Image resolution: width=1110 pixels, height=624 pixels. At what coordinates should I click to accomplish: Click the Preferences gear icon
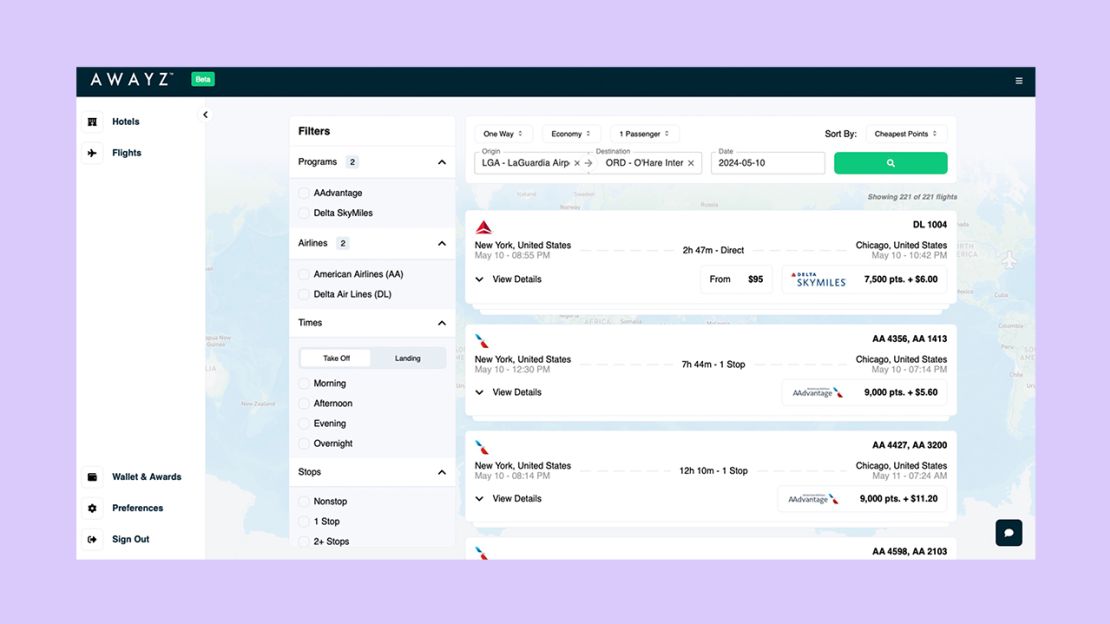tap(92, 508)
